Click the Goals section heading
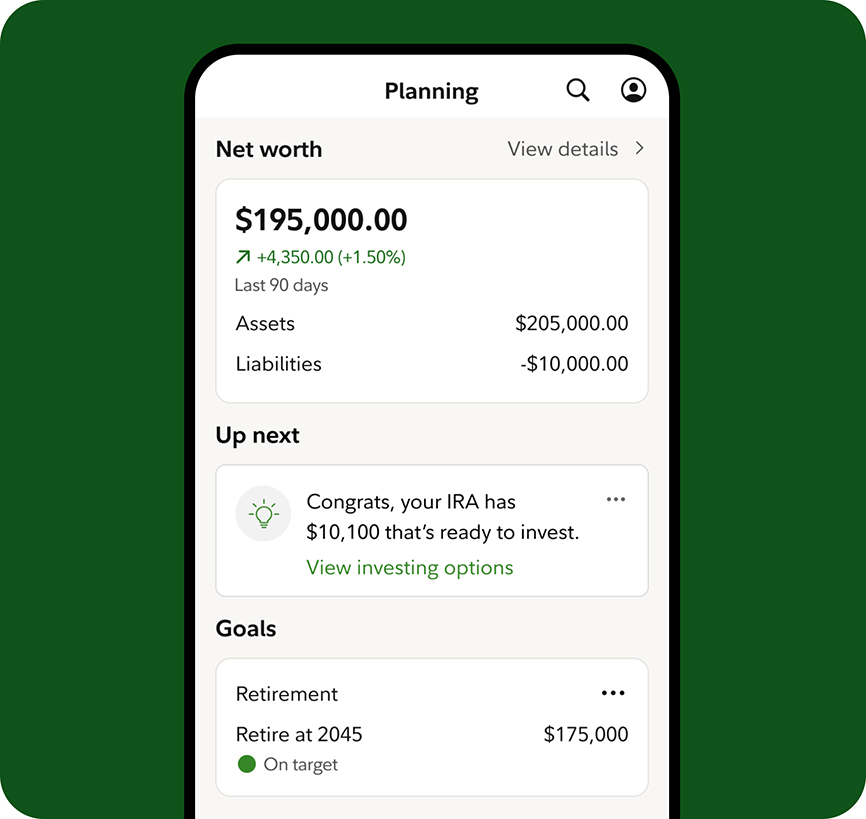The height and width of the screenshot is (819, 866). click(246, 629)
